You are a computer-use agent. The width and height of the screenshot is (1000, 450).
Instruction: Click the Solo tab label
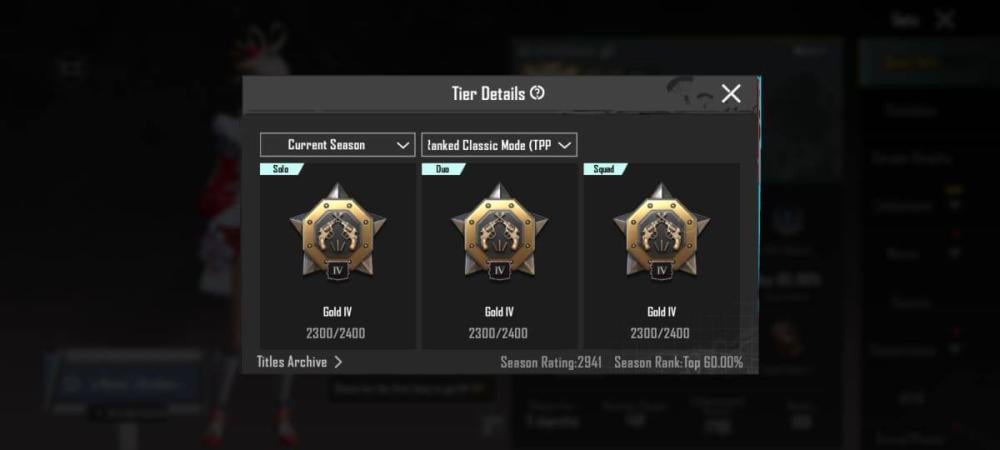(x=281, y=169)
